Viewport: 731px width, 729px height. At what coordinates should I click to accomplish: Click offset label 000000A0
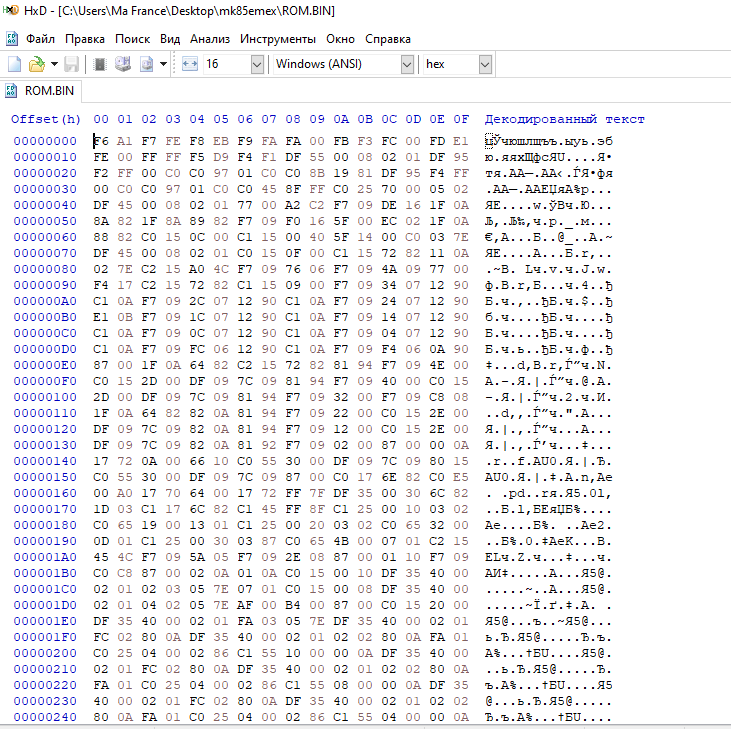pos(45,301)
